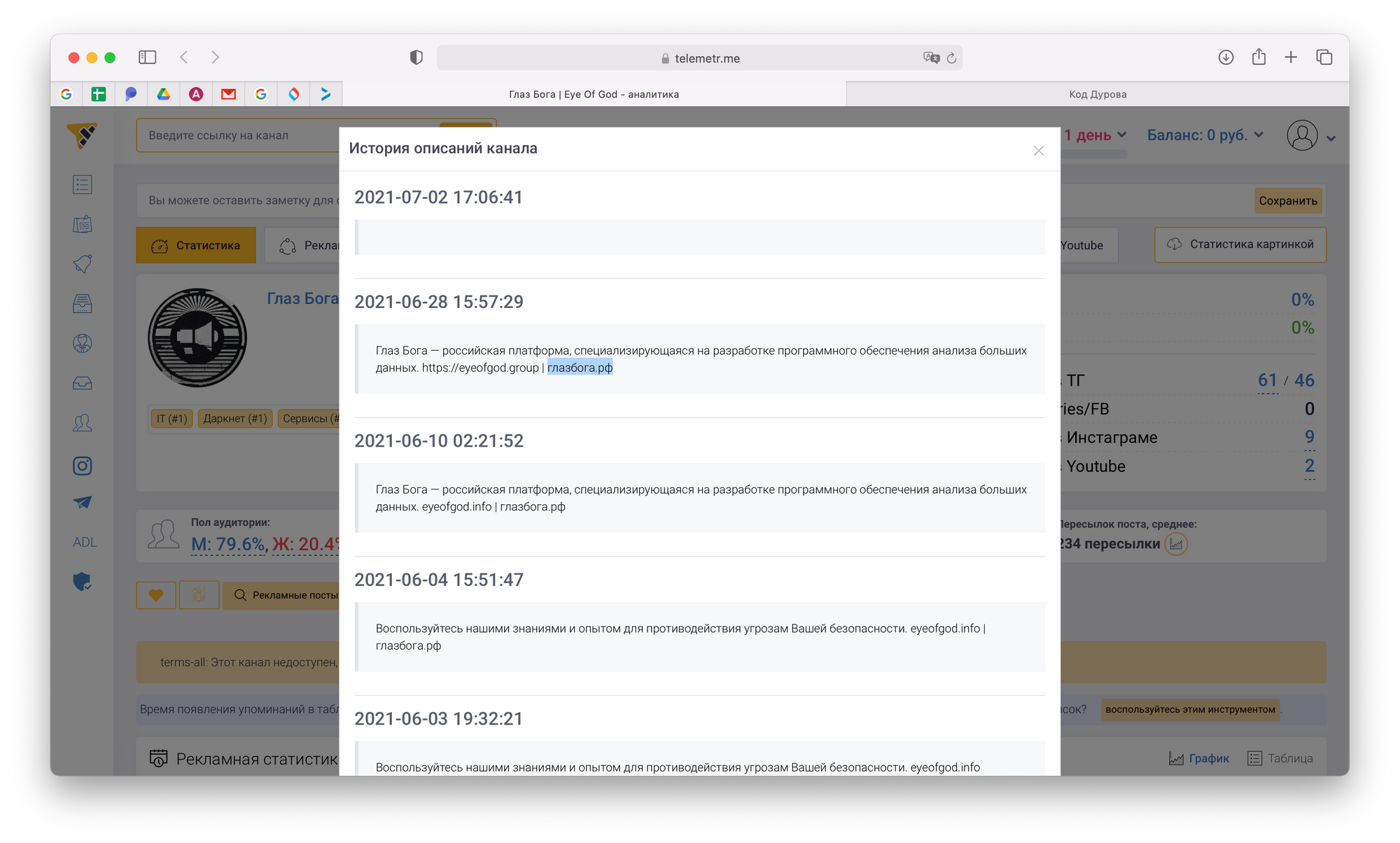Click the 2021-06-04 15:51:47 heading
The width and height of the screenshot is (1400, 843).
click(439, 580)
